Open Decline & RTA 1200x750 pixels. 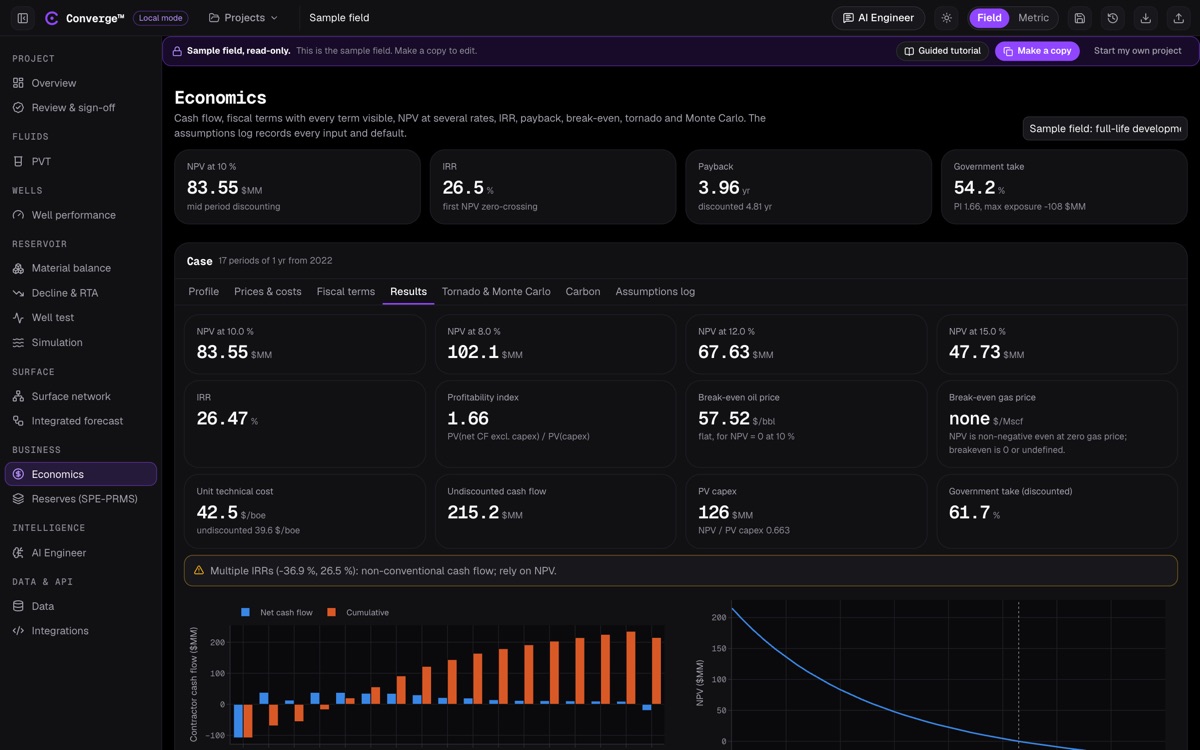pos(81,293)
